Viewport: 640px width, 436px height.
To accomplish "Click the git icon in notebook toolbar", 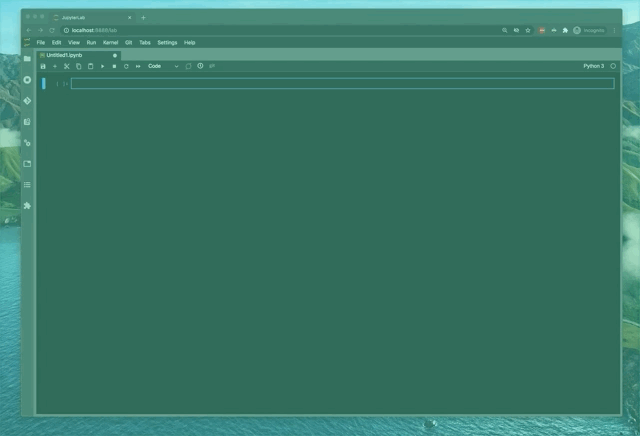I will (212, 66).
